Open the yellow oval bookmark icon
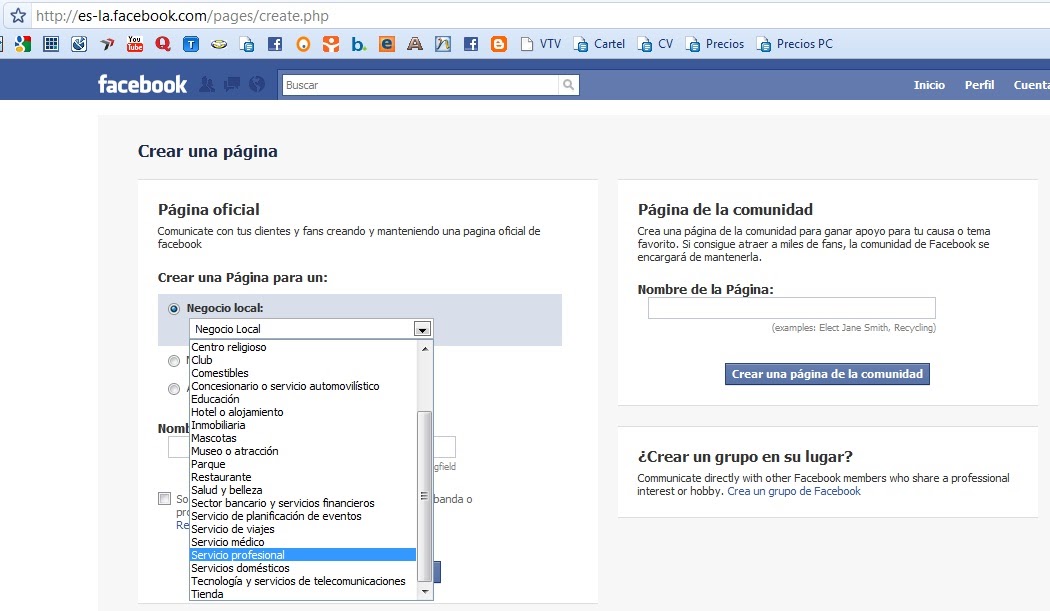1050x611 pixels. click(x=219, y=44)
